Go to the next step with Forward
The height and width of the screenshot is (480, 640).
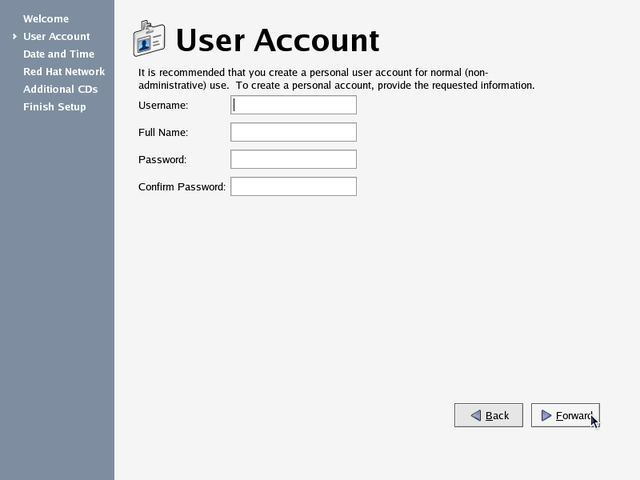pos(565,416)
